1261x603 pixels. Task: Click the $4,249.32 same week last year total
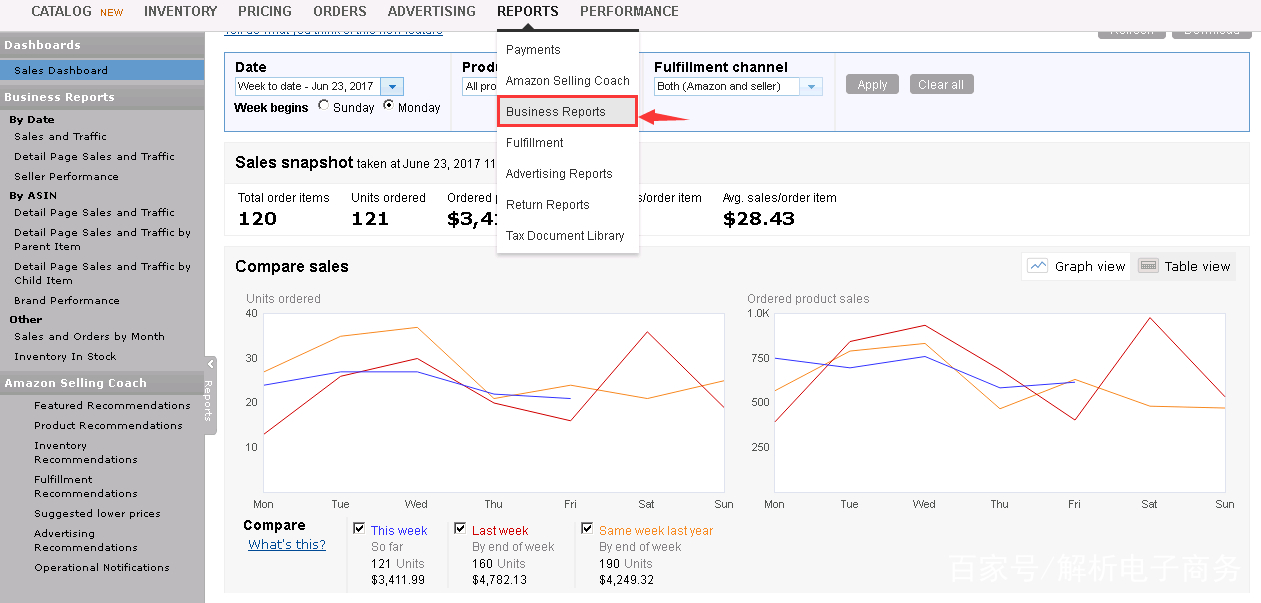626,580
